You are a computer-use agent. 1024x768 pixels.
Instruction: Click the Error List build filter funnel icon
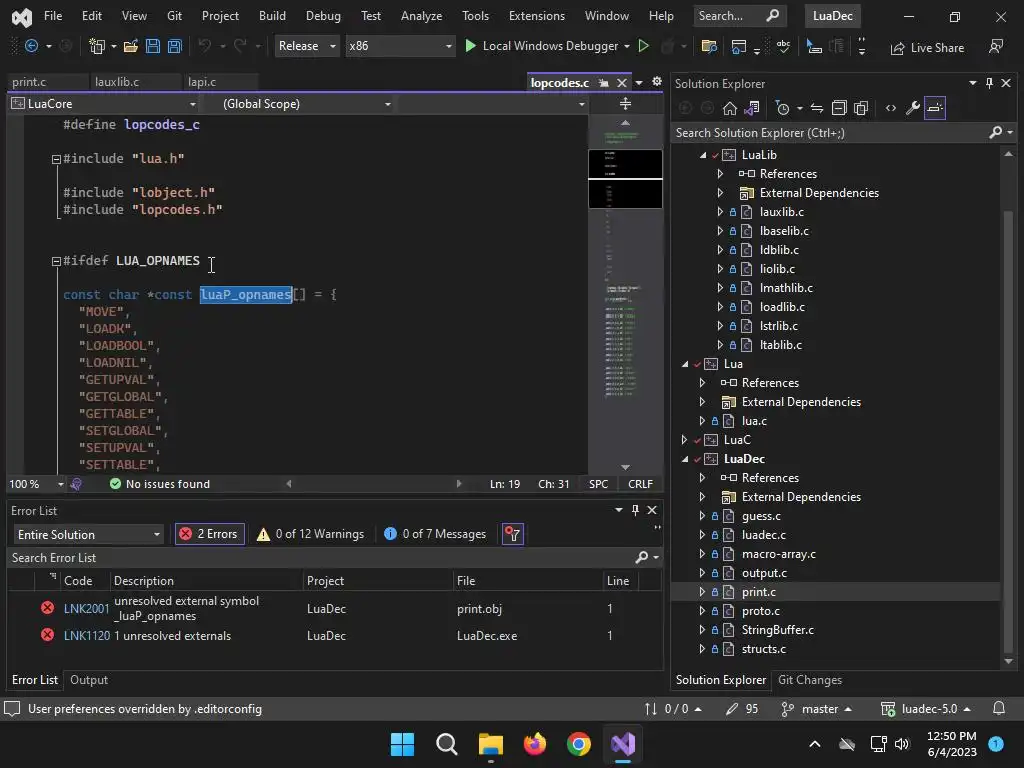pyautogui.click(x=513, y=534)
